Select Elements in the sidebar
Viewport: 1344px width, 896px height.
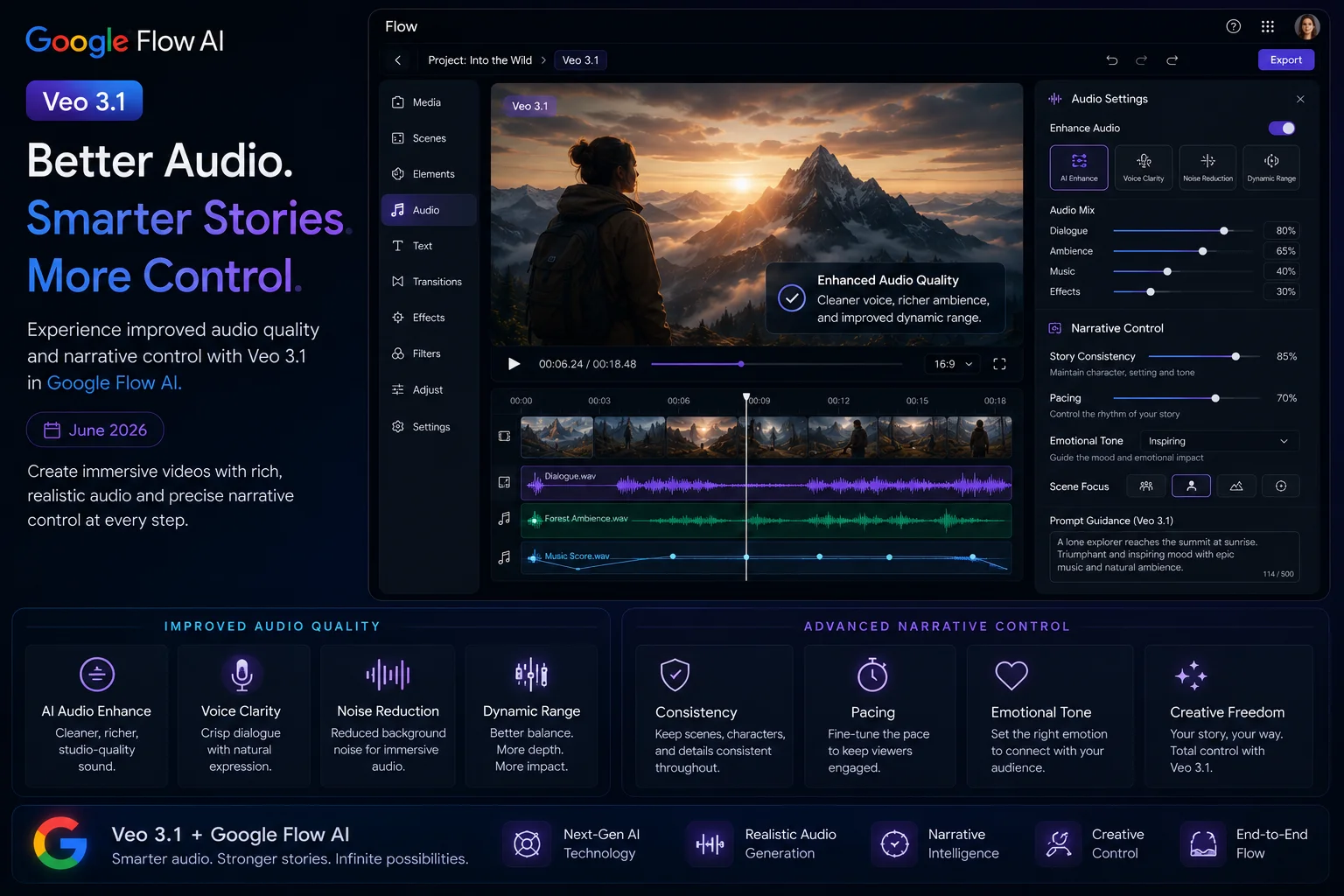point(429,174)
